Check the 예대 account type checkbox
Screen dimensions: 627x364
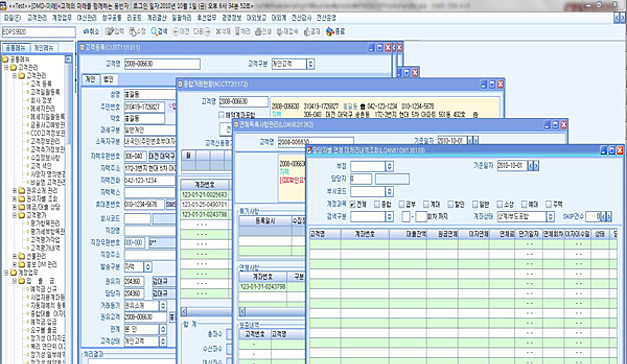[x=524, y=204]
